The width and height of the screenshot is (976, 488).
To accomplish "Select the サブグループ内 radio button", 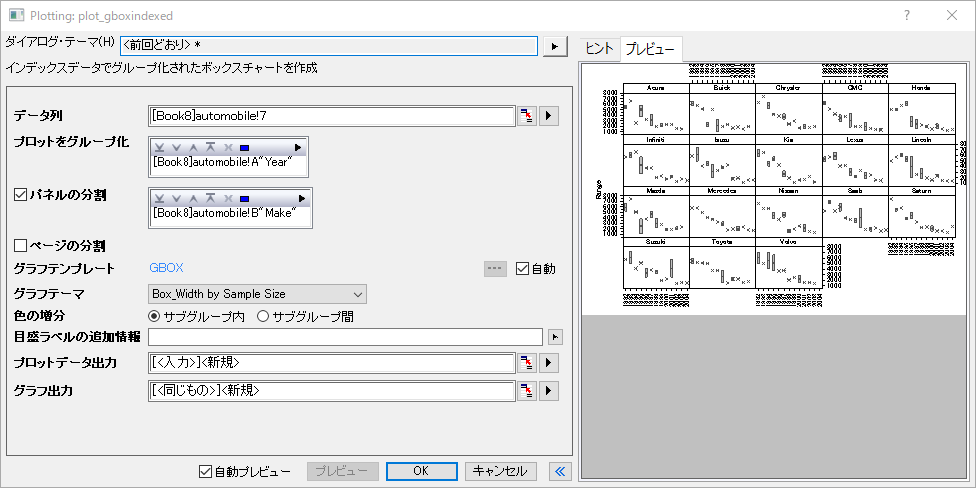I will 154,316.
